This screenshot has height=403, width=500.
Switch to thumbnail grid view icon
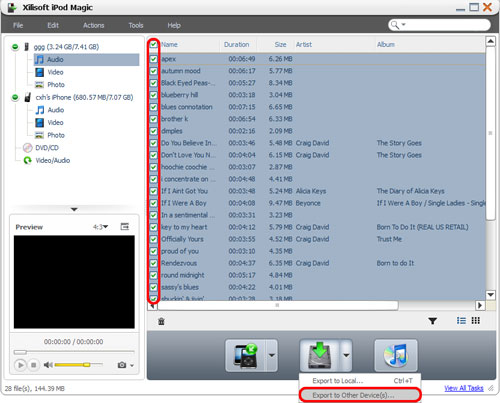click(476, 321)
